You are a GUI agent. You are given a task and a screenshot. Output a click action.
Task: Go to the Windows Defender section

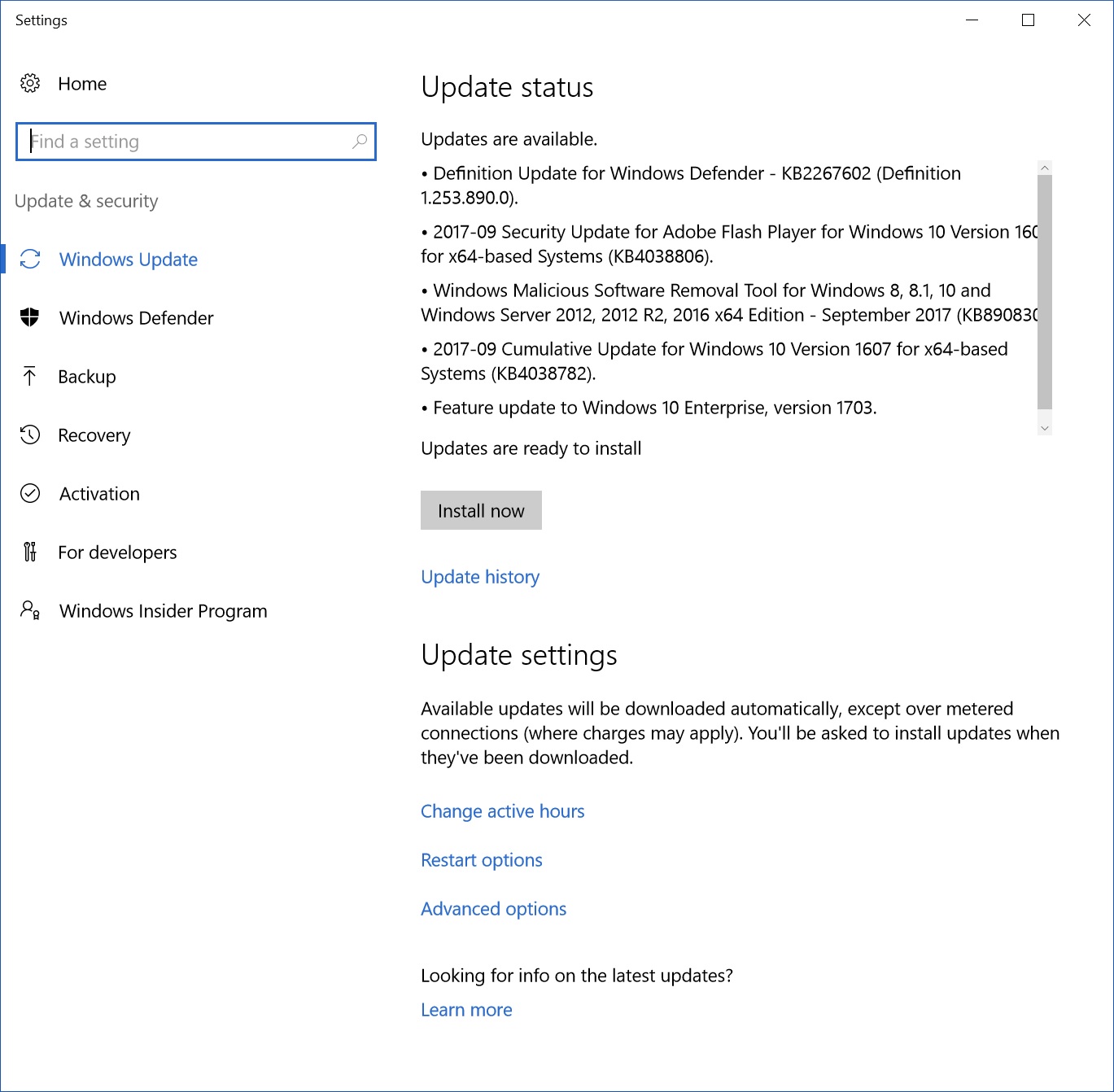[x=137, y=318]
